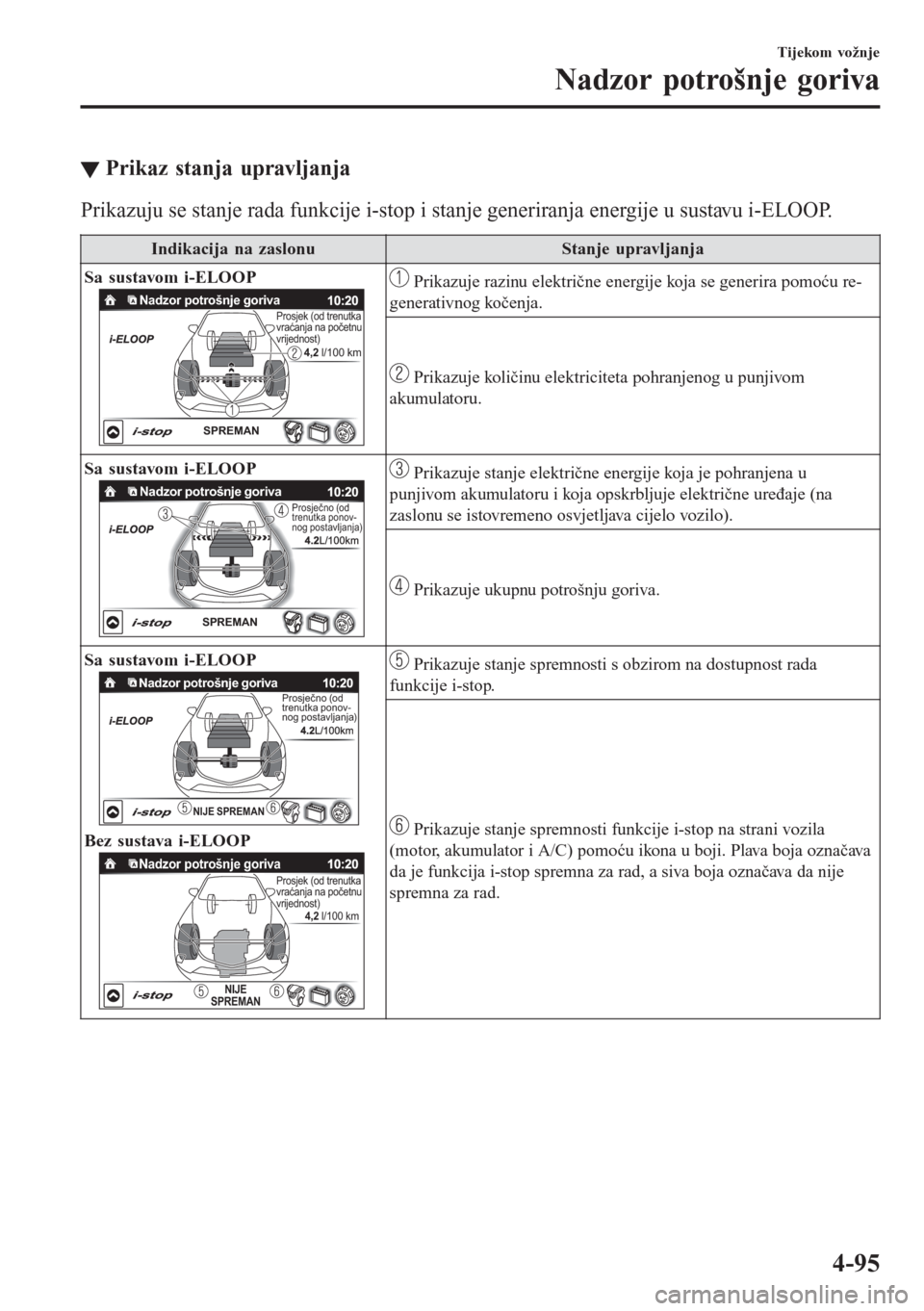Image resolution: width=924 pixels, height=1311 pixels.
Task: Tap i-ELOOP label in first i-ELOOP SPREMAN screen
Action: tap(131, 339)
